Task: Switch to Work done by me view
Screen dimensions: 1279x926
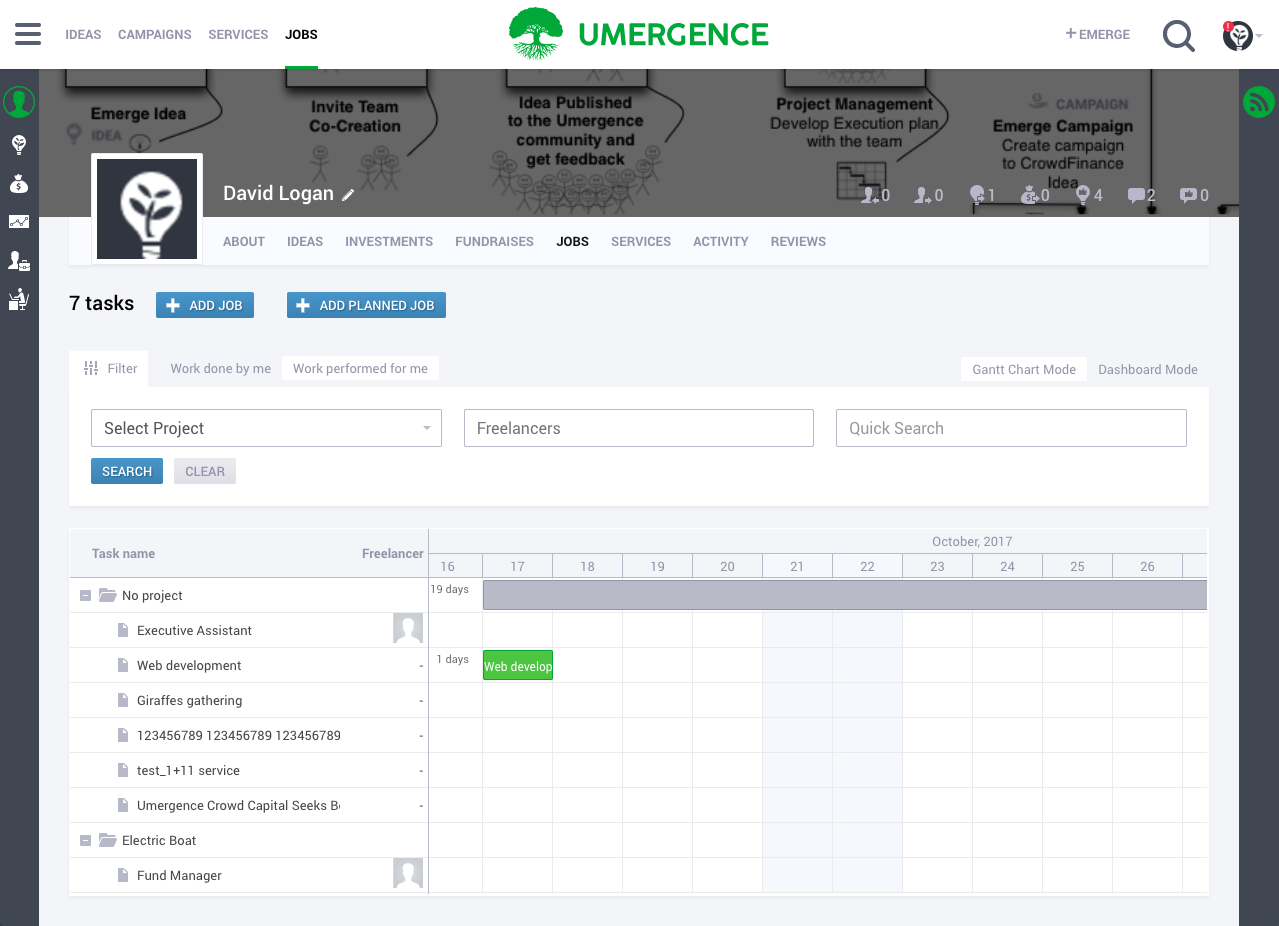Action: click(x=220, y=368)
